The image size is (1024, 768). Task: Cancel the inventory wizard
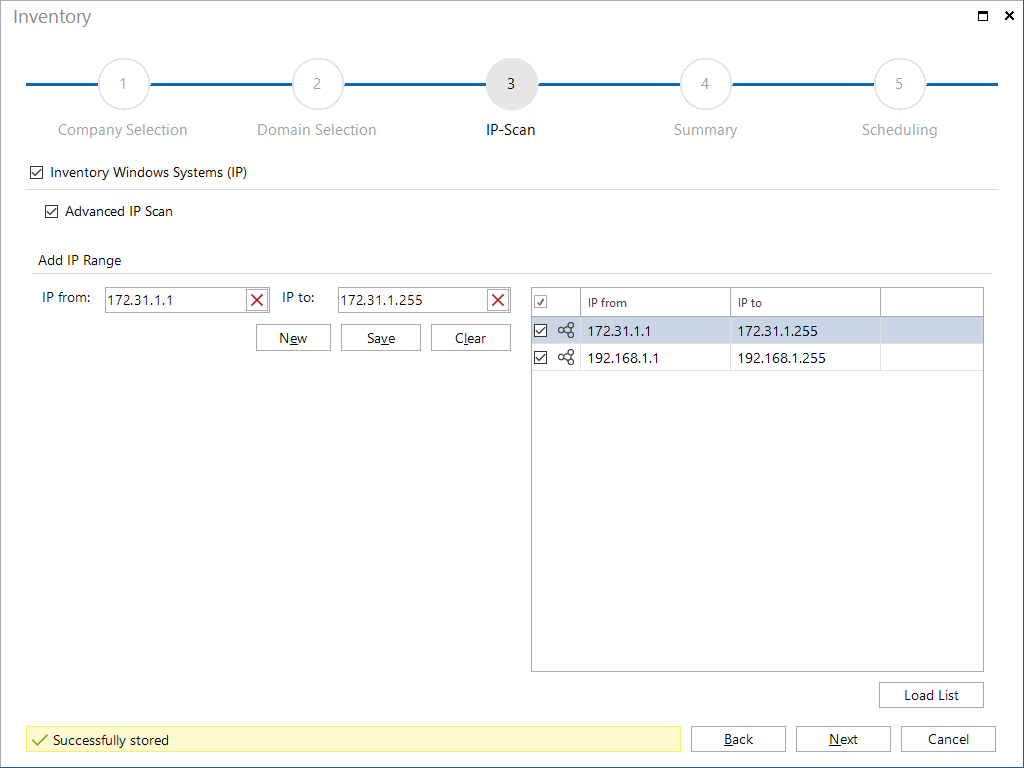tap(948, 739)
